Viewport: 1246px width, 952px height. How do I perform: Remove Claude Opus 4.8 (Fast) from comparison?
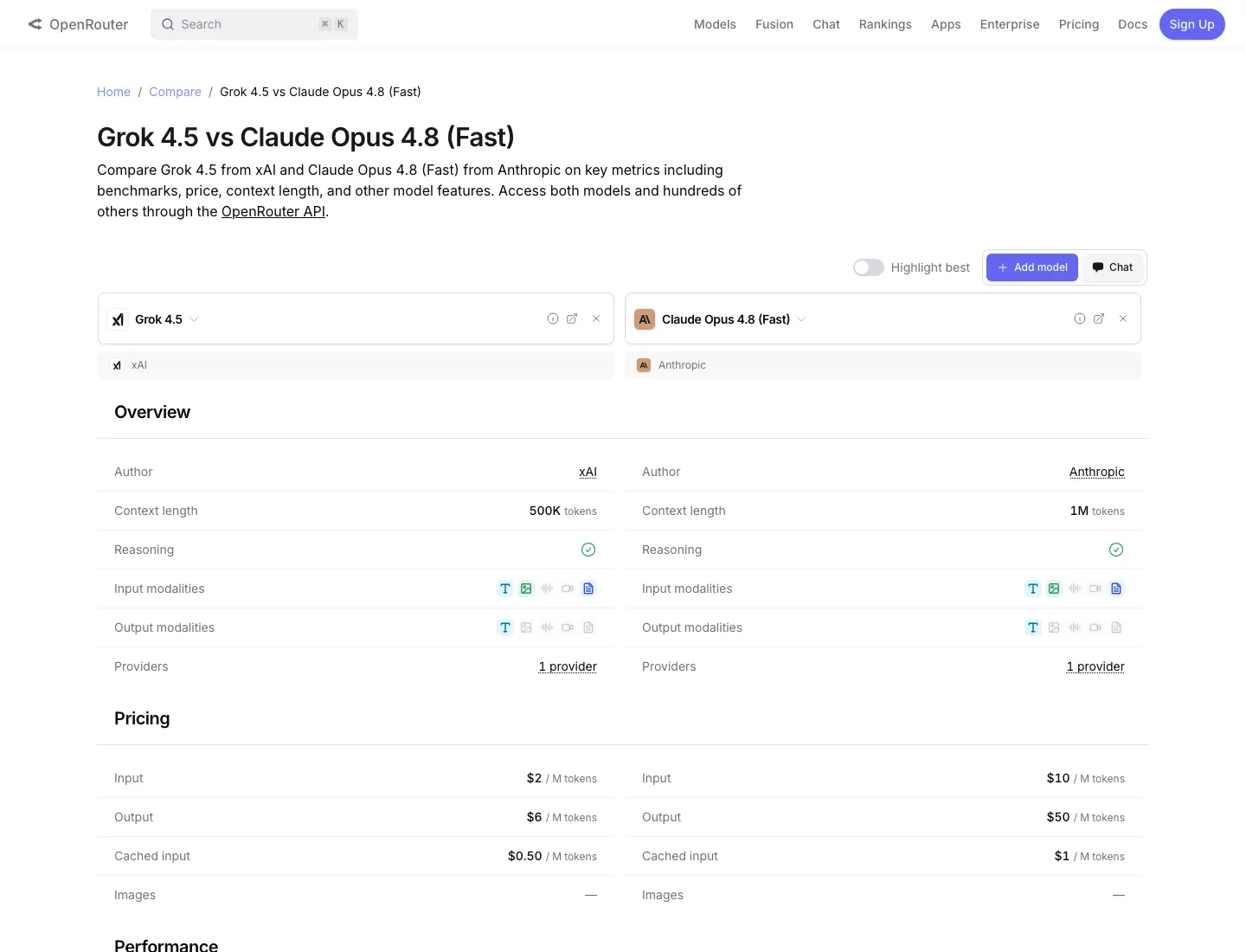pos(1123,318)
